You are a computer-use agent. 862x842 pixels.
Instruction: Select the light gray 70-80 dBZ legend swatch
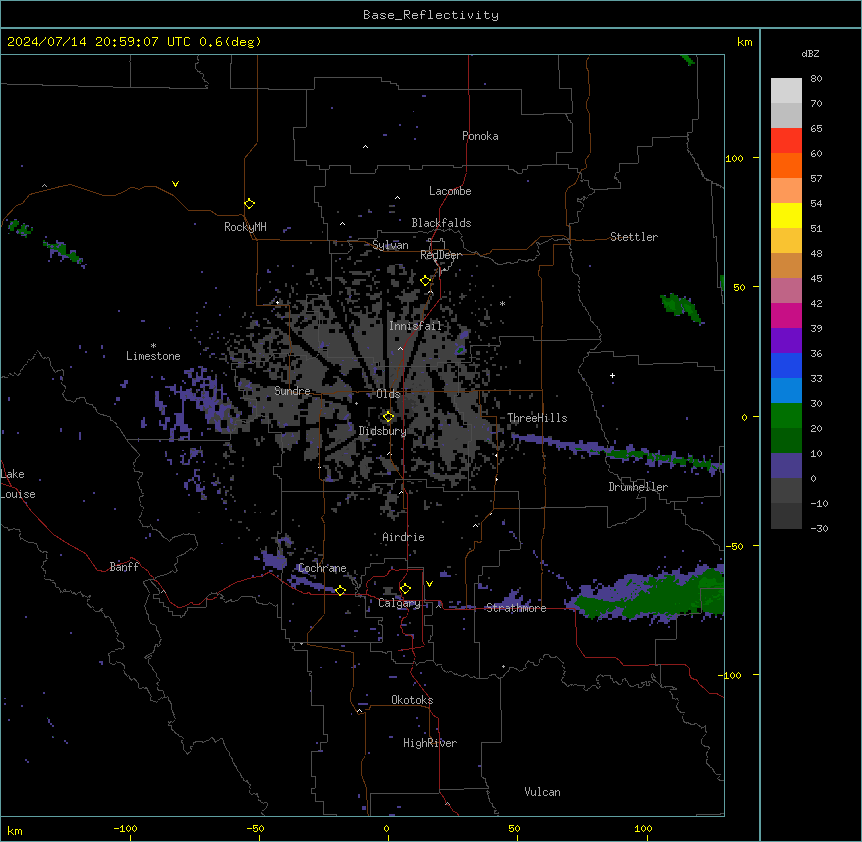point(786,91)
